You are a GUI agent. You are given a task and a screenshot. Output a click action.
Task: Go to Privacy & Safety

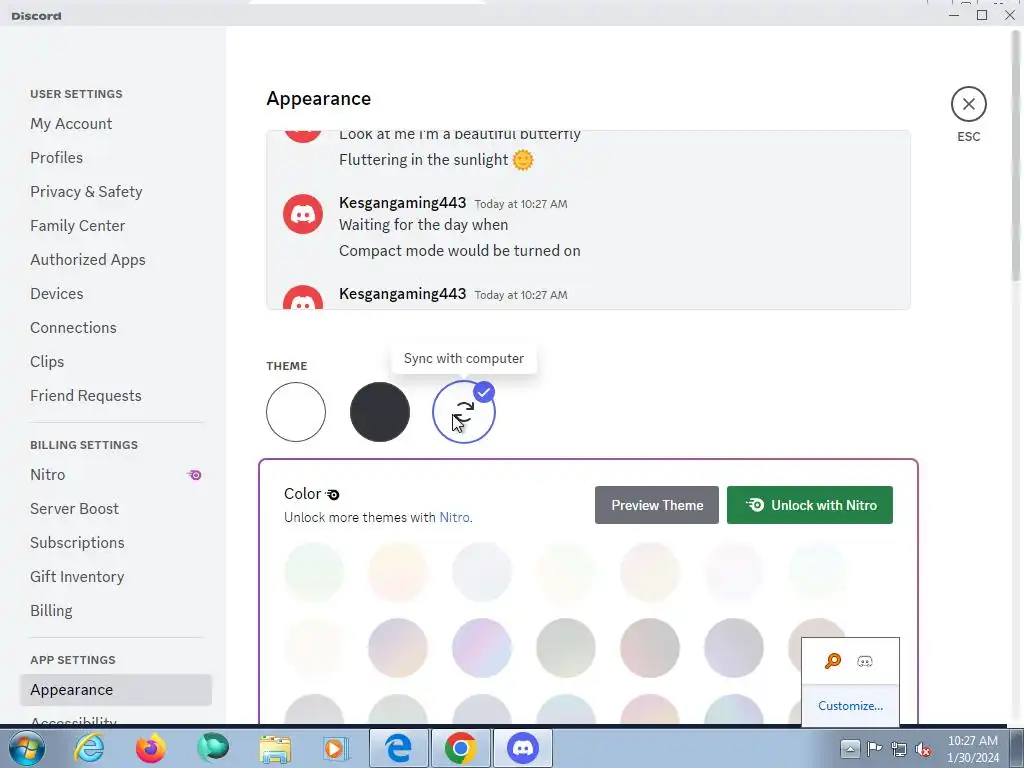coord(86,191)
